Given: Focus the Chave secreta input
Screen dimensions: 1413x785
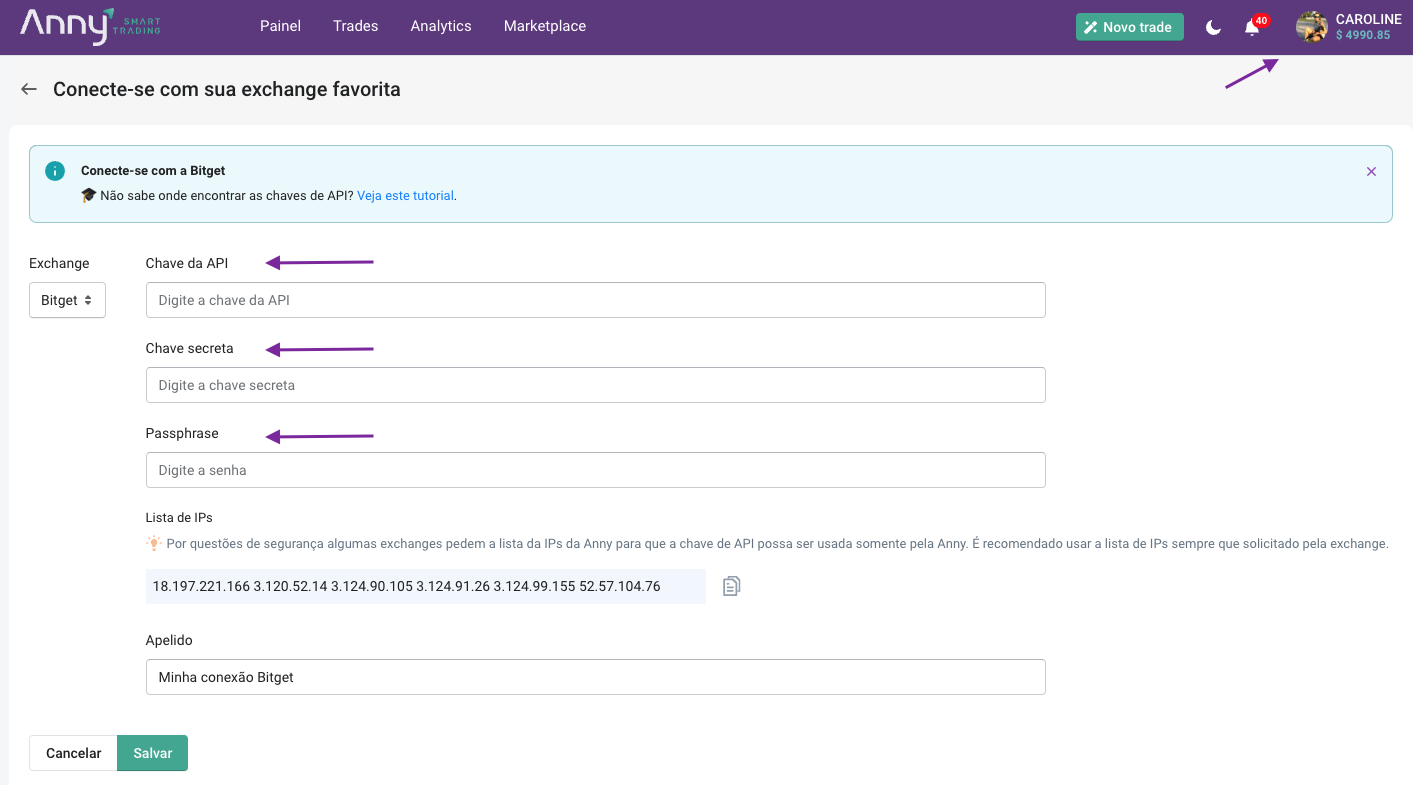Looking at the screenshot, I should pyautogui.click(x=596, y=385).
